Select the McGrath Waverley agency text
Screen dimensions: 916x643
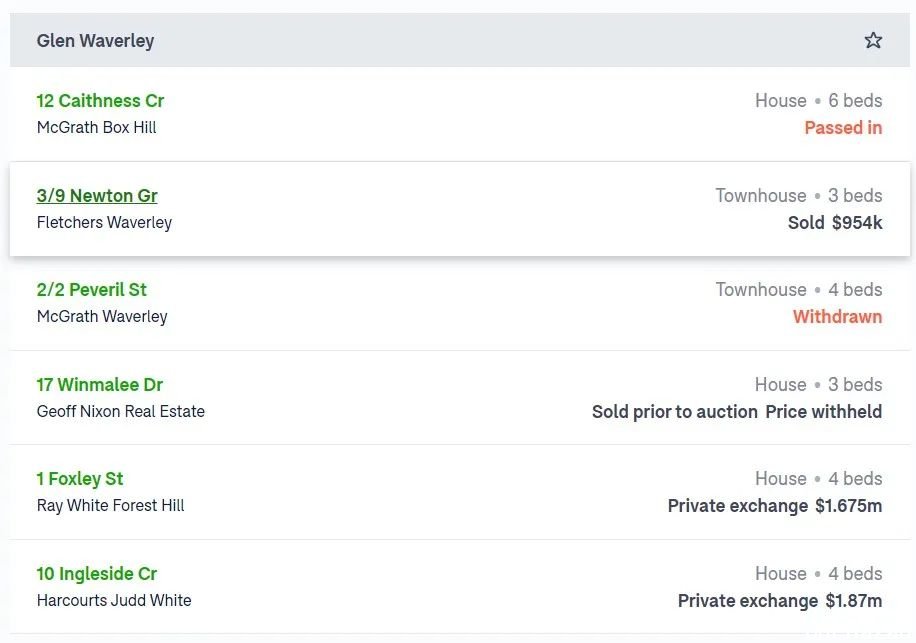102,317
